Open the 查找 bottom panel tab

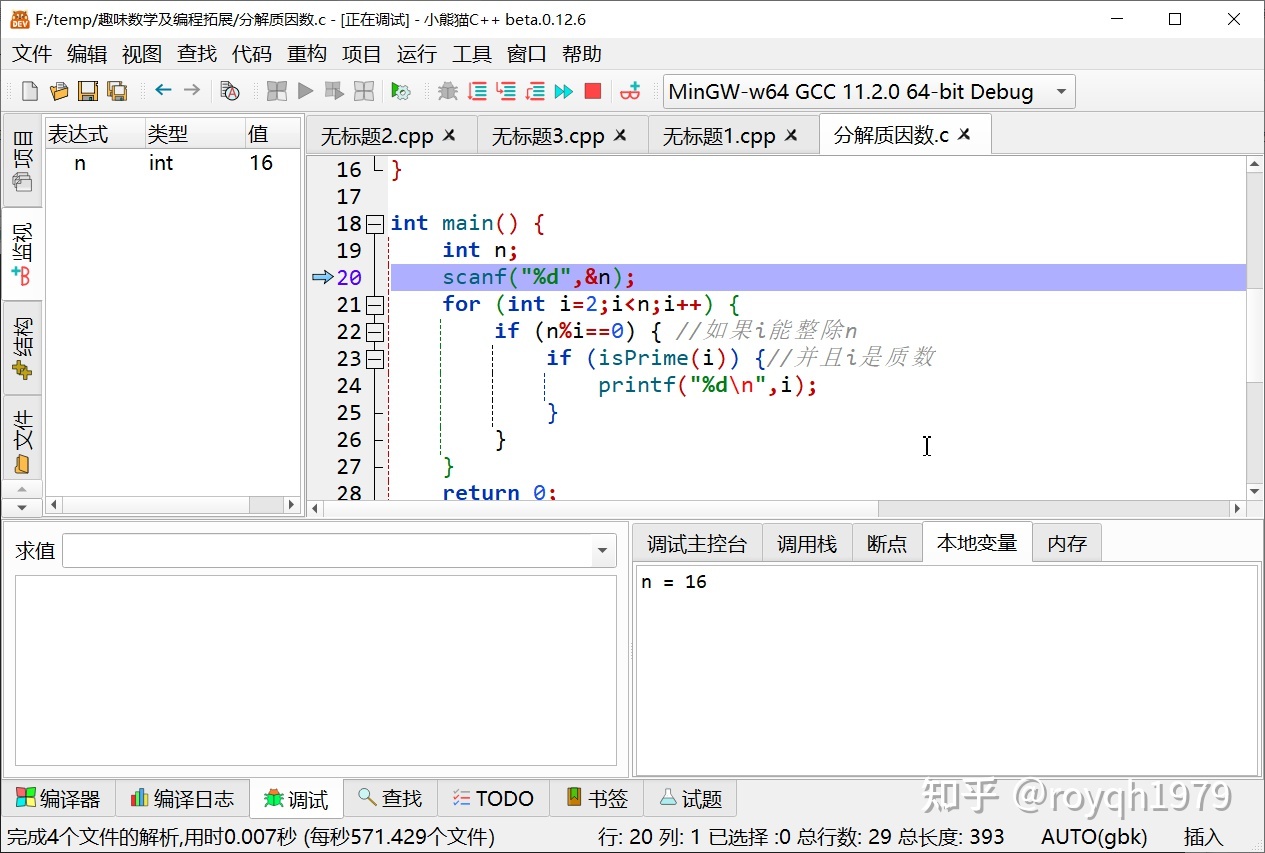pyautogui.click(x=391, y=799)
